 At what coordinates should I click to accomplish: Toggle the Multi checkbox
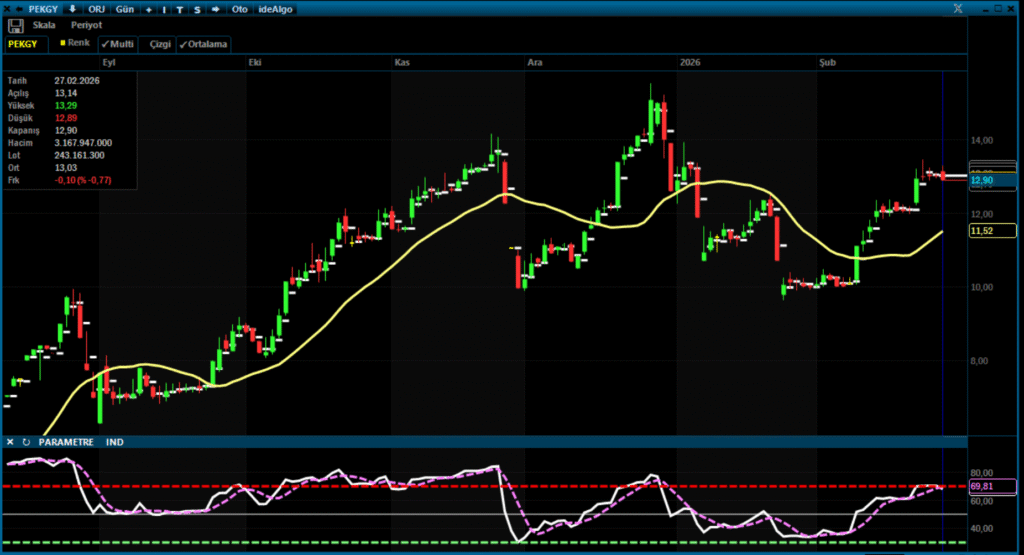click(x=117, y=44)
